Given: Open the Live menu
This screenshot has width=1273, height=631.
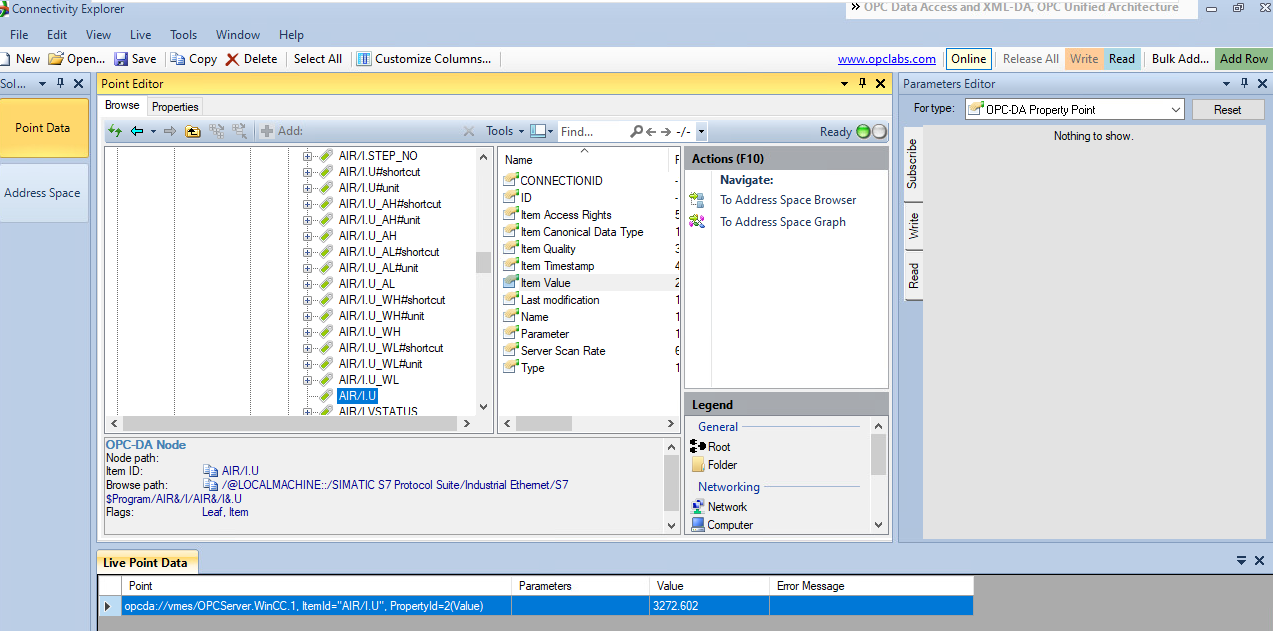Looking at the screenshot, I should coord(141,35).
